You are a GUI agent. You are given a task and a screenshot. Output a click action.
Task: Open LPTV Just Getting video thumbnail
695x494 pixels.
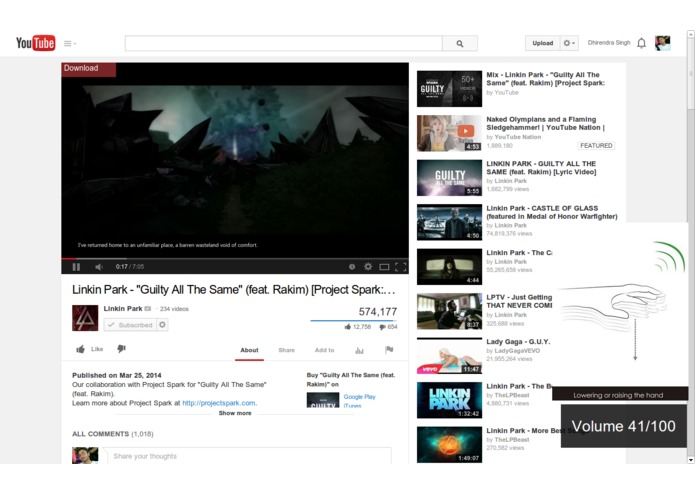tap(449, 311)
